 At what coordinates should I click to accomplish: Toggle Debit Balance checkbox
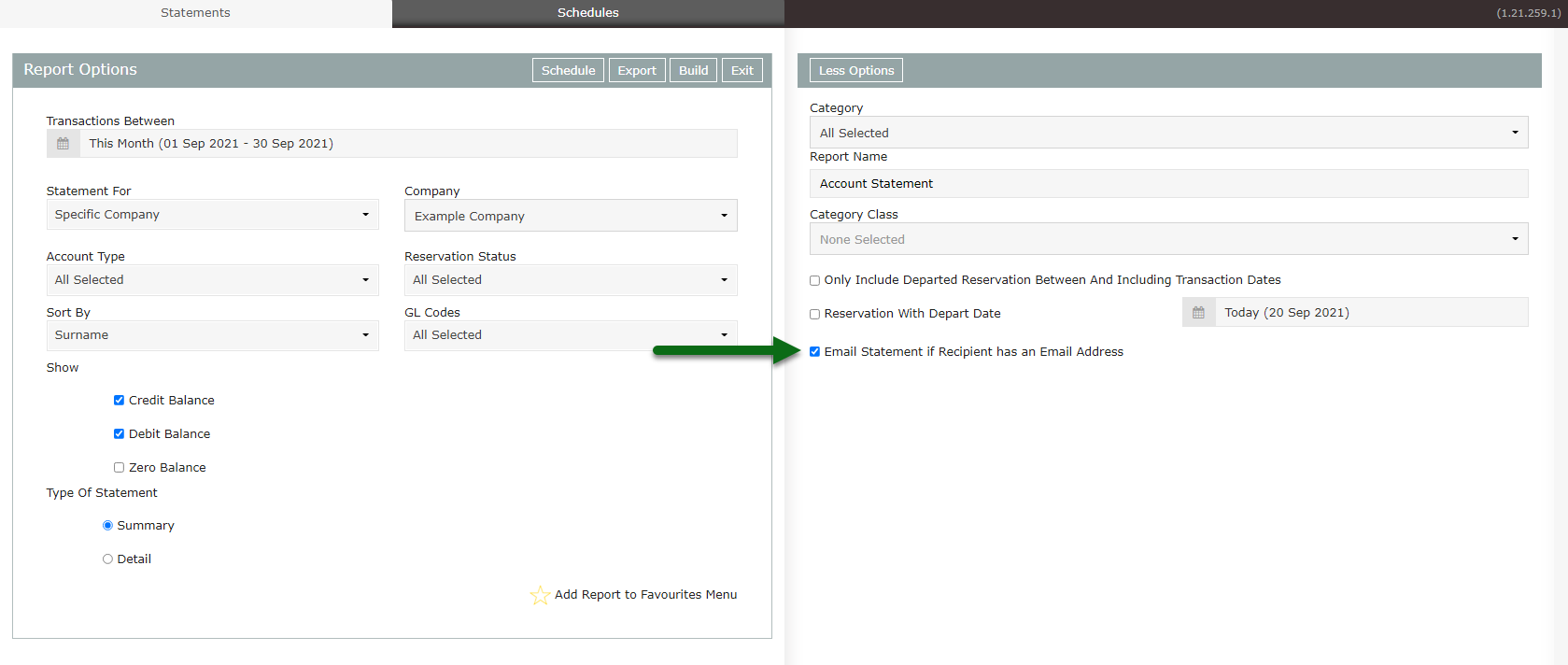point(119,434)
